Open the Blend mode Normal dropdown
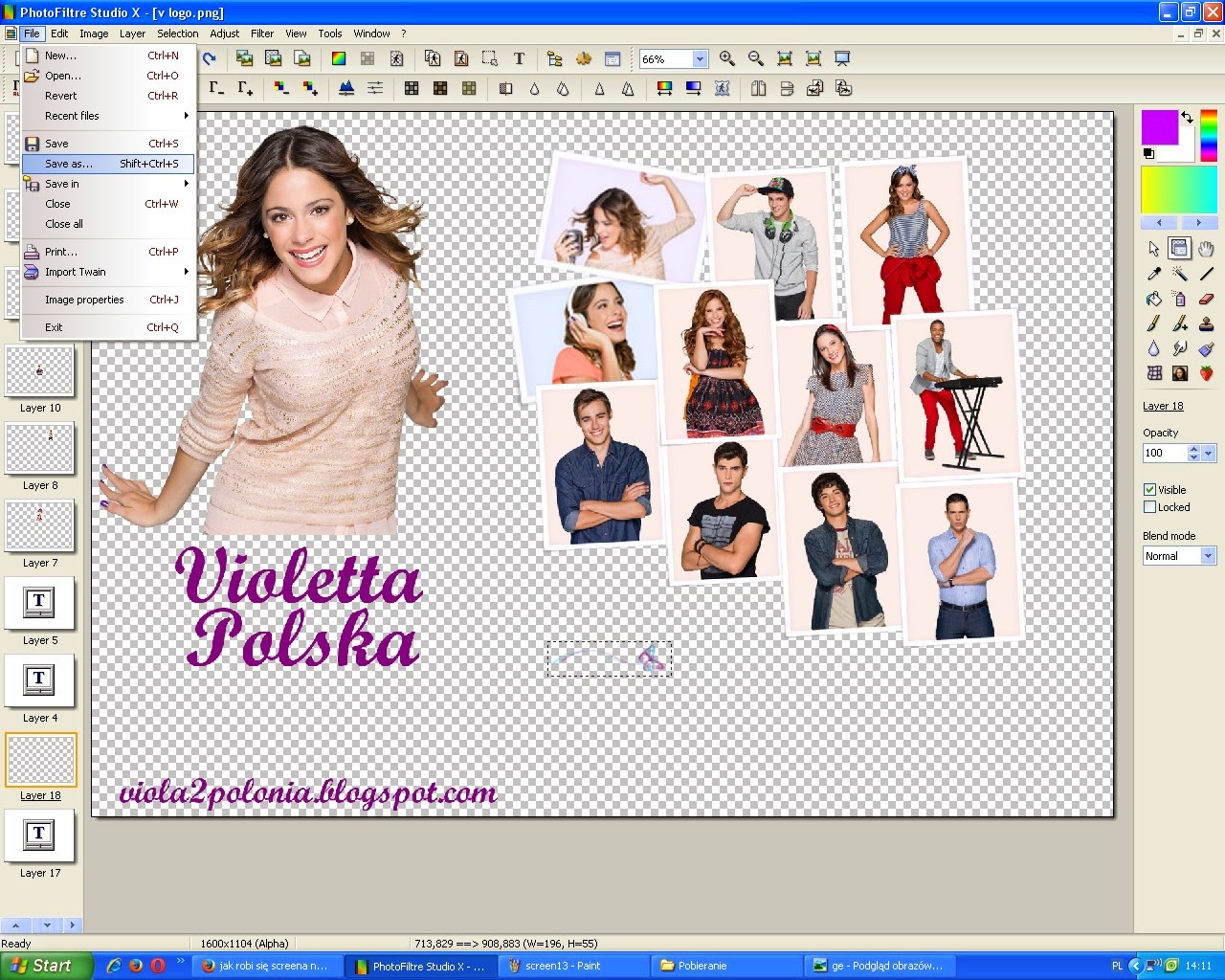Image resolution: width=1225 pixels, height=980 pixels. coord(1208,555)
